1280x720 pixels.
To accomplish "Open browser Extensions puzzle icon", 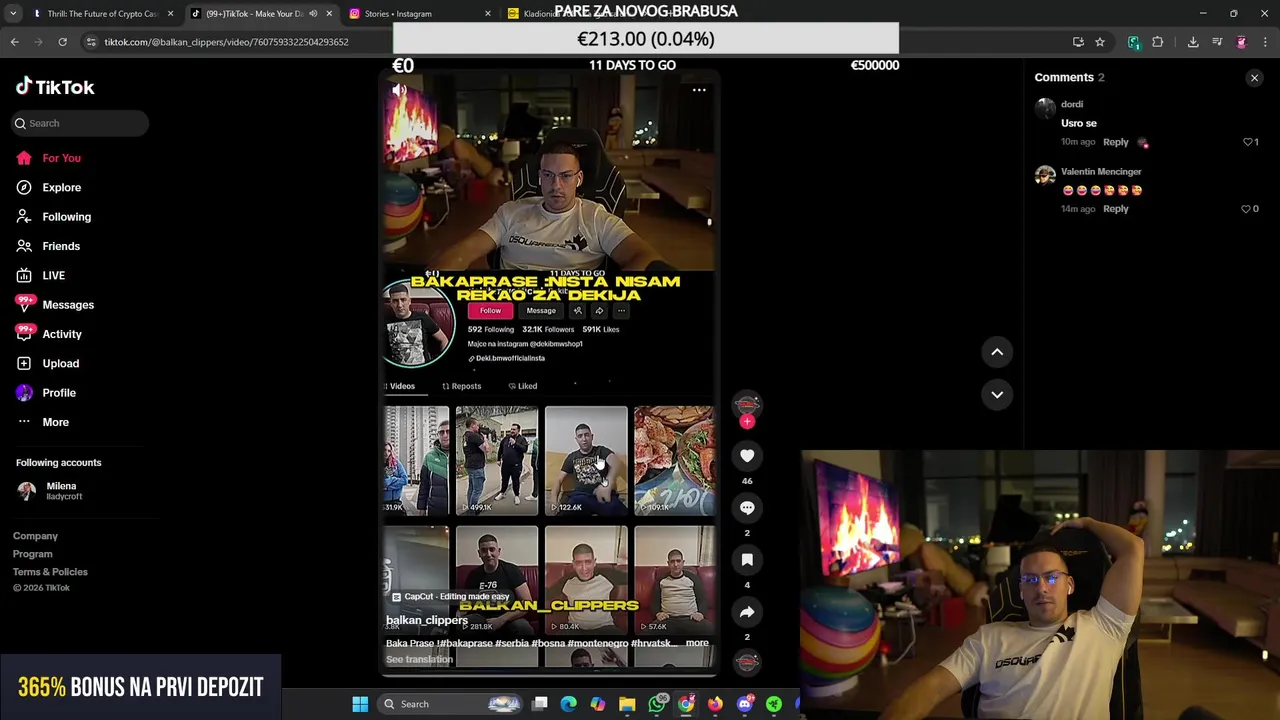I will [1157, 42].
